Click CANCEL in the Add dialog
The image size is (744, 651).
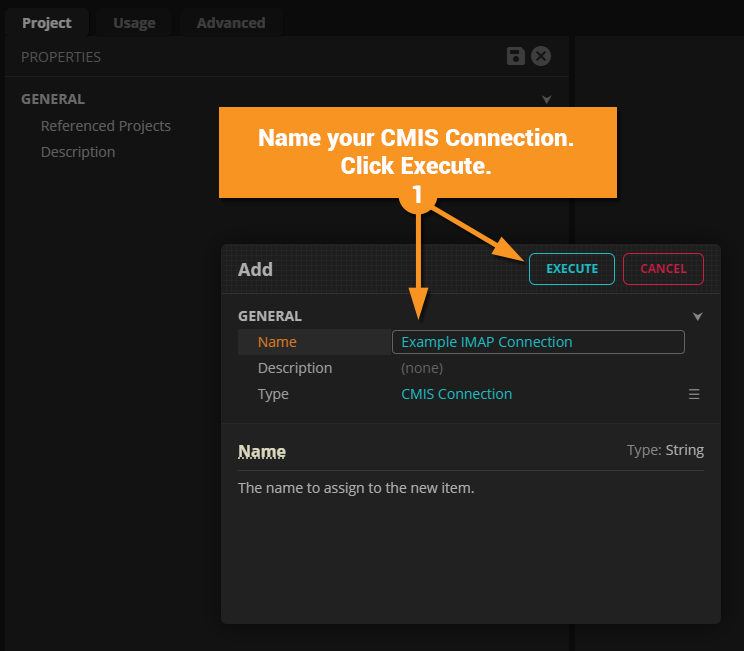click(663, 269)
